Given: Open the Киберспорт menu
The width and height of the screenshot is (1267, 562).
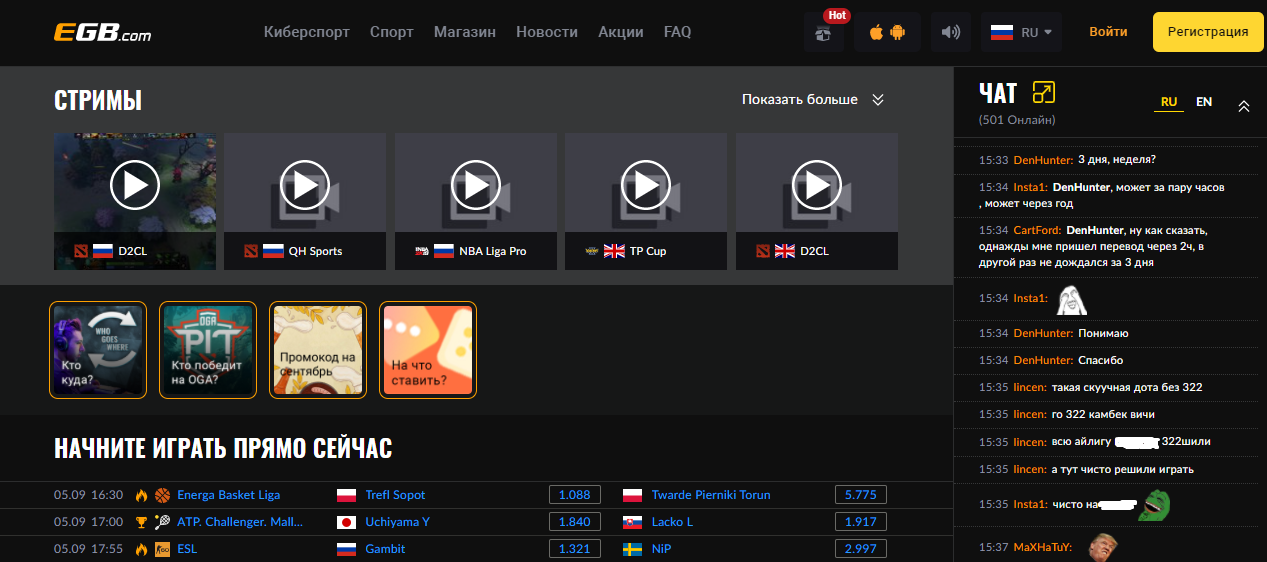Looking at the screenshot, I should coord(307,32).
